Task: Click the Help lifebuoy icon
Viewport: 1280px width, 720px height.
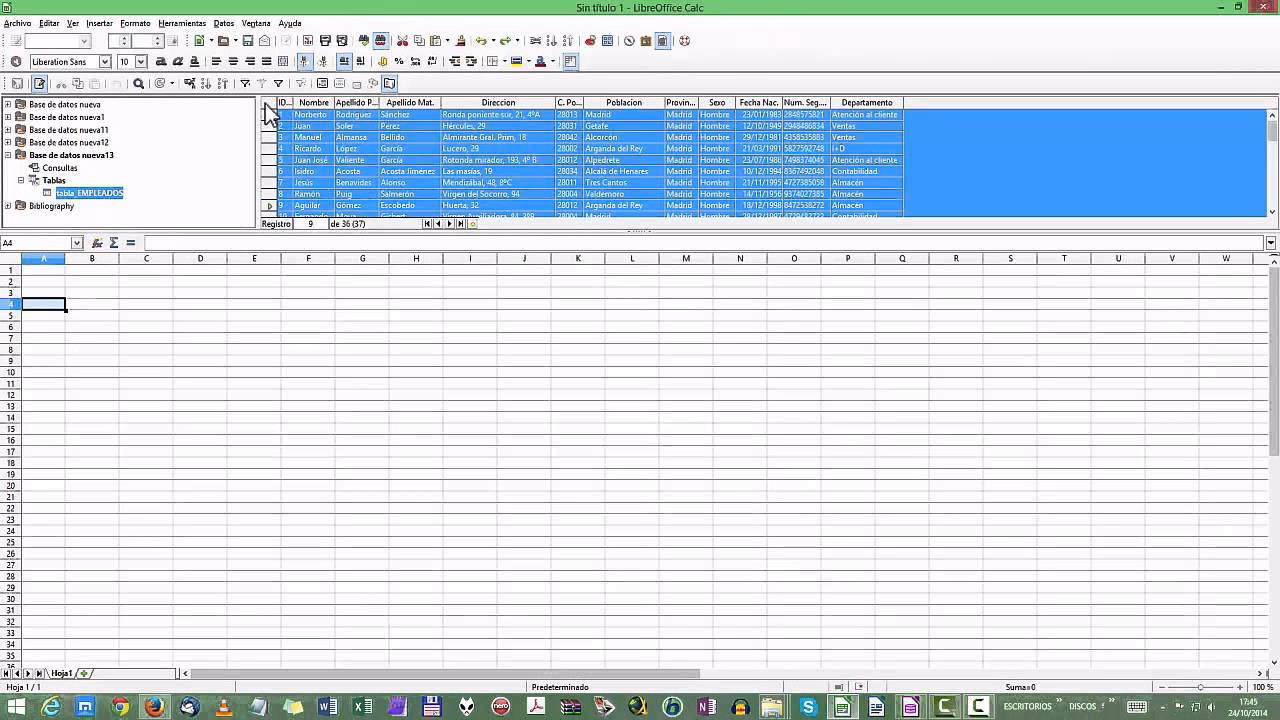Action: click(684, 41)
